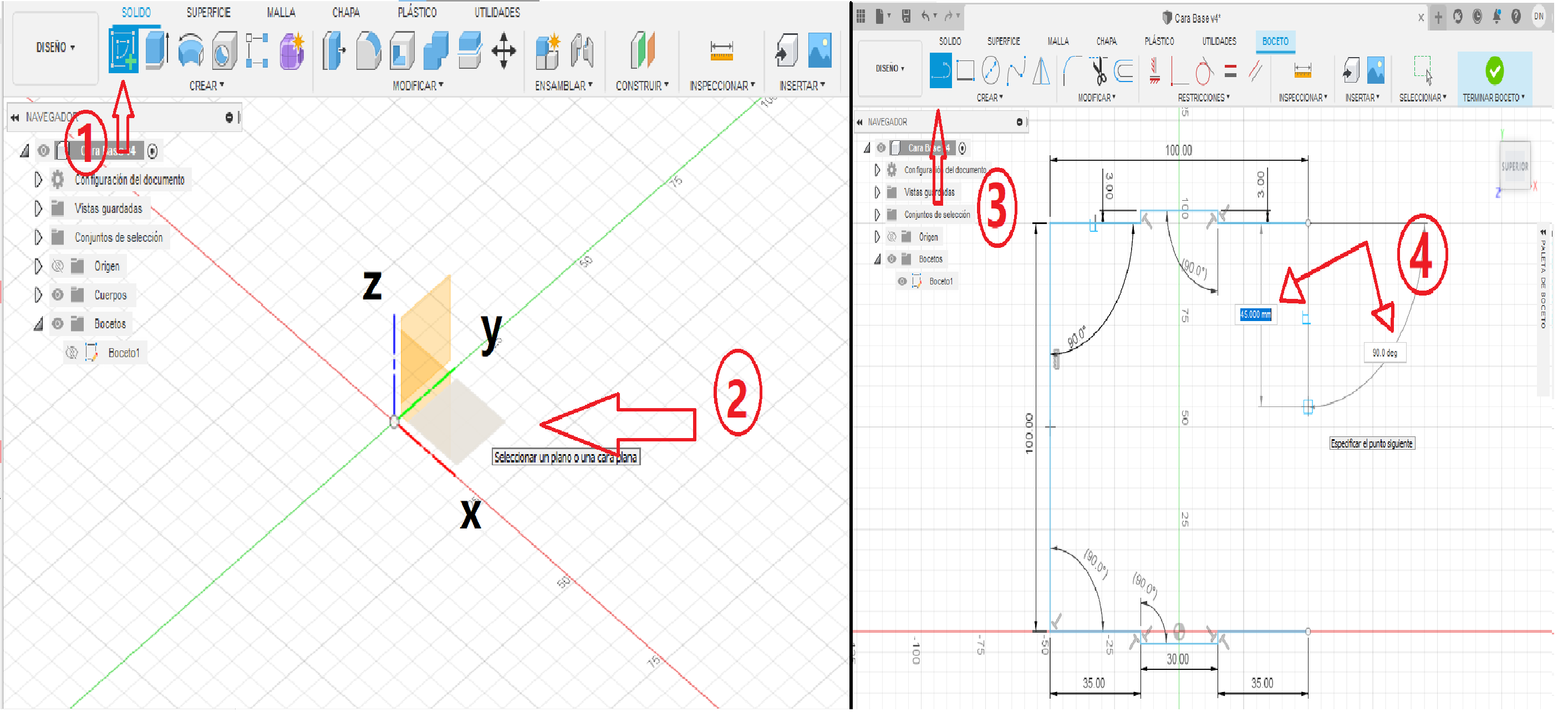1568x712 pixels.
Task: Toggle Boceto1 eye in left browser
Action: pyautogui.click(x=72, y=354)
